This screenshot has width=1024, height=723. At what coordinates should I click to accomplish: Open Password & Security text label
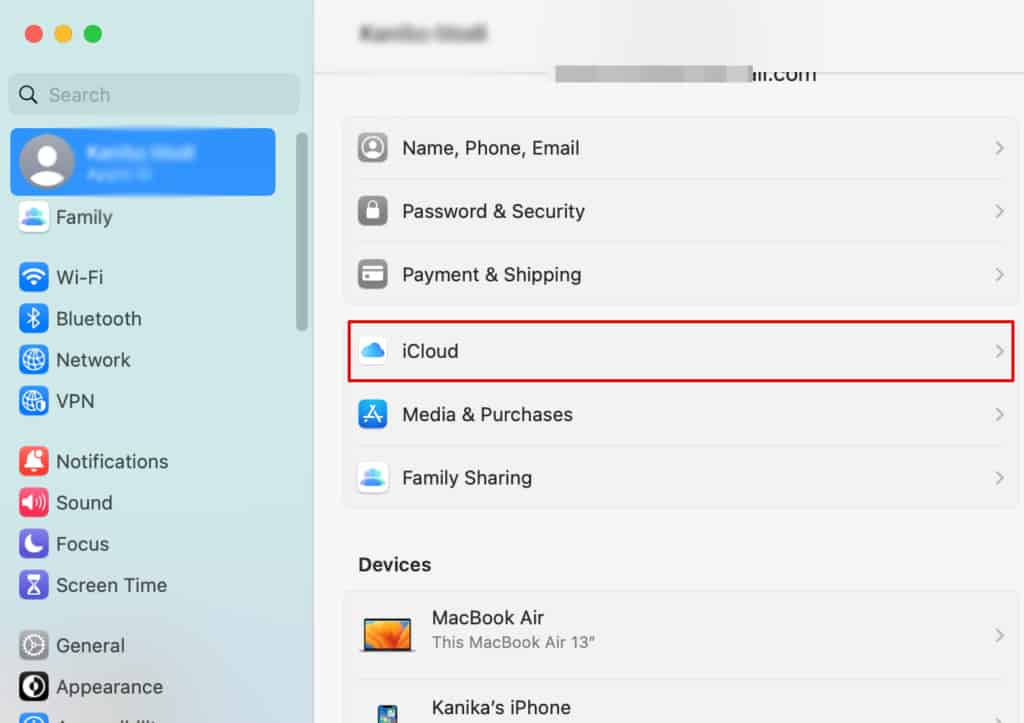494,212
